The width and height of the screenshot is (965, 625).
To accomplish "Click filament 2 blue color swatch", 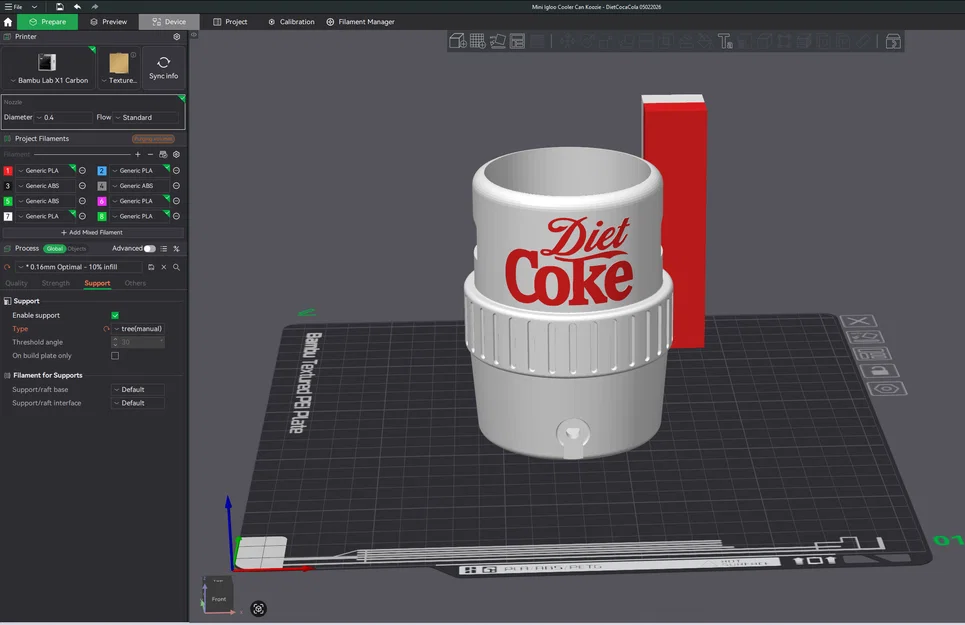I will point(102,170).
